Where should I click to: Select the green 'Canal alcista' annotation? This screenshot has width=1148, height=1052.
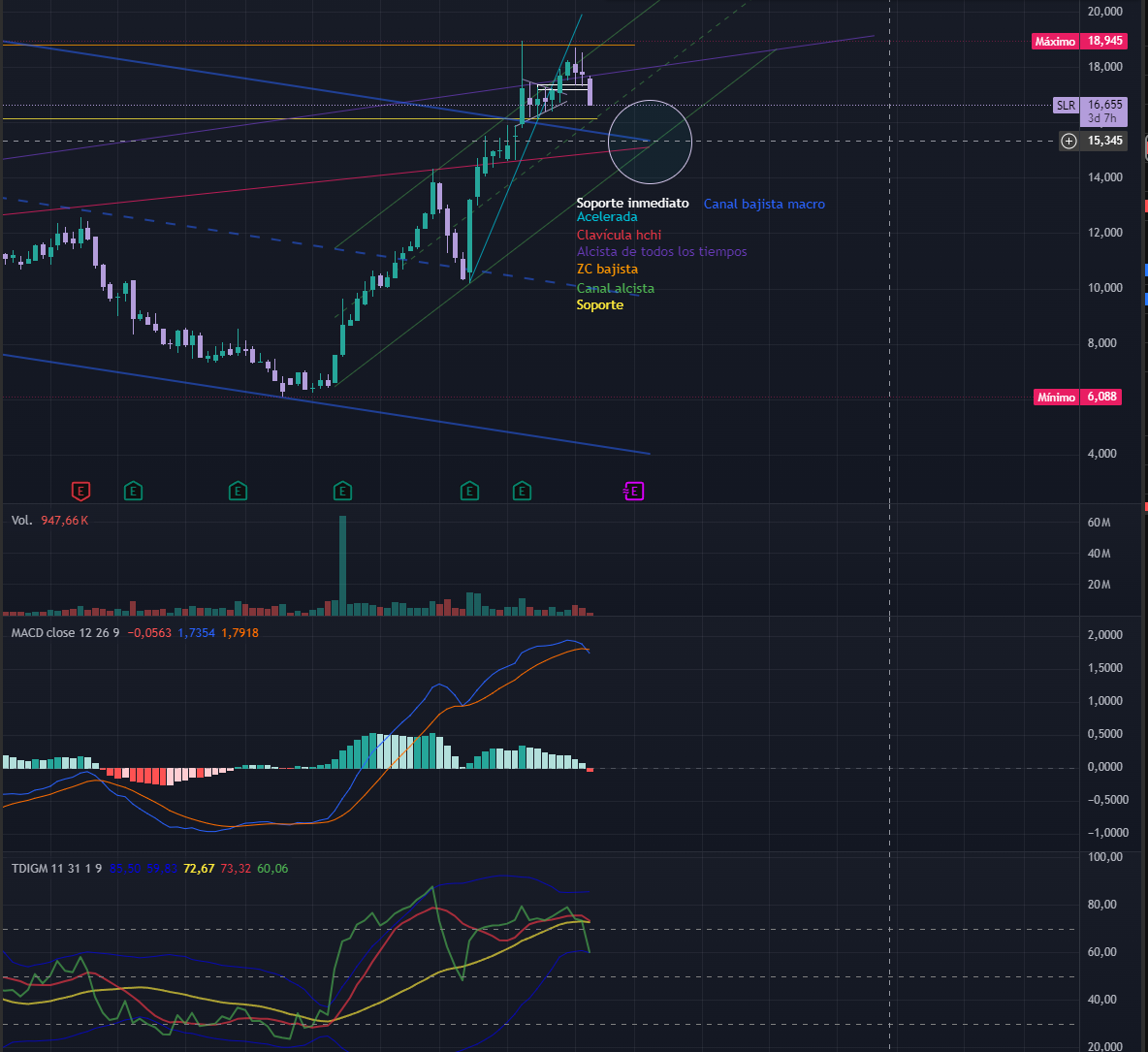(615, 289)
